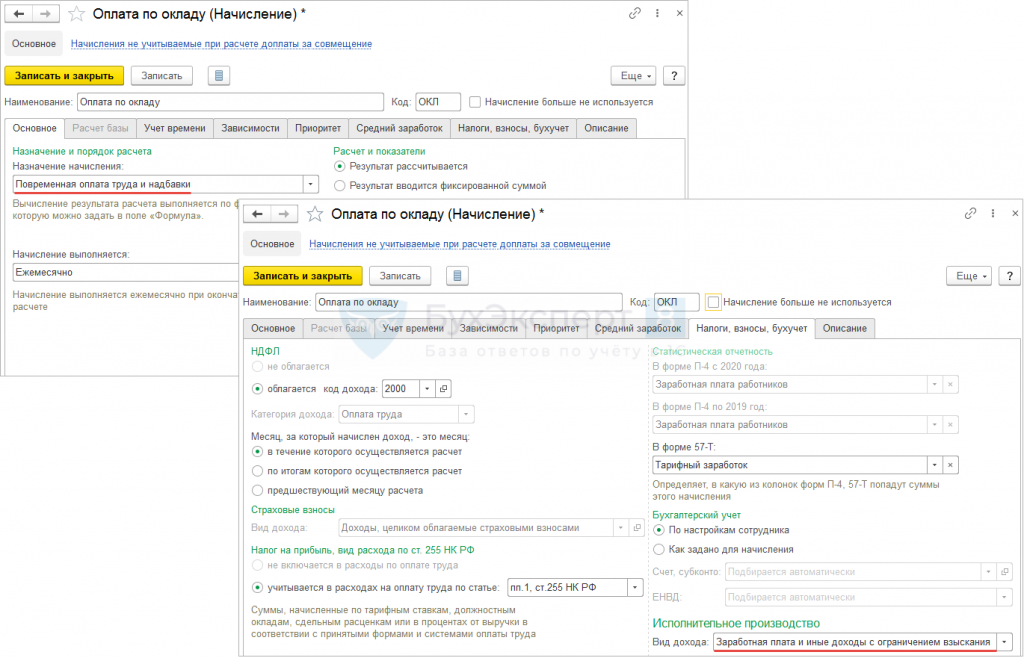Screen dimensions: 1024x658
Task: Open kebab menu in front window
Action: pyautogui.click(x=993, y=213)
